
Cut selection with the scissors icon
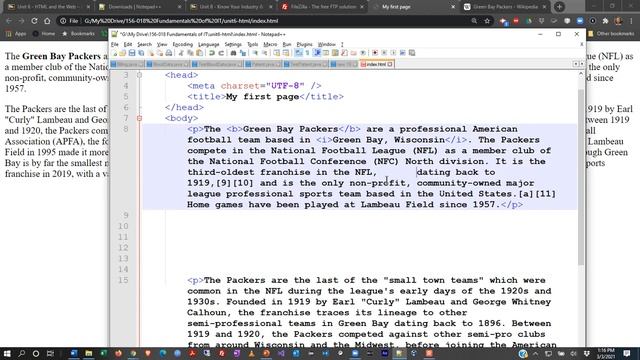pos(181,53)
